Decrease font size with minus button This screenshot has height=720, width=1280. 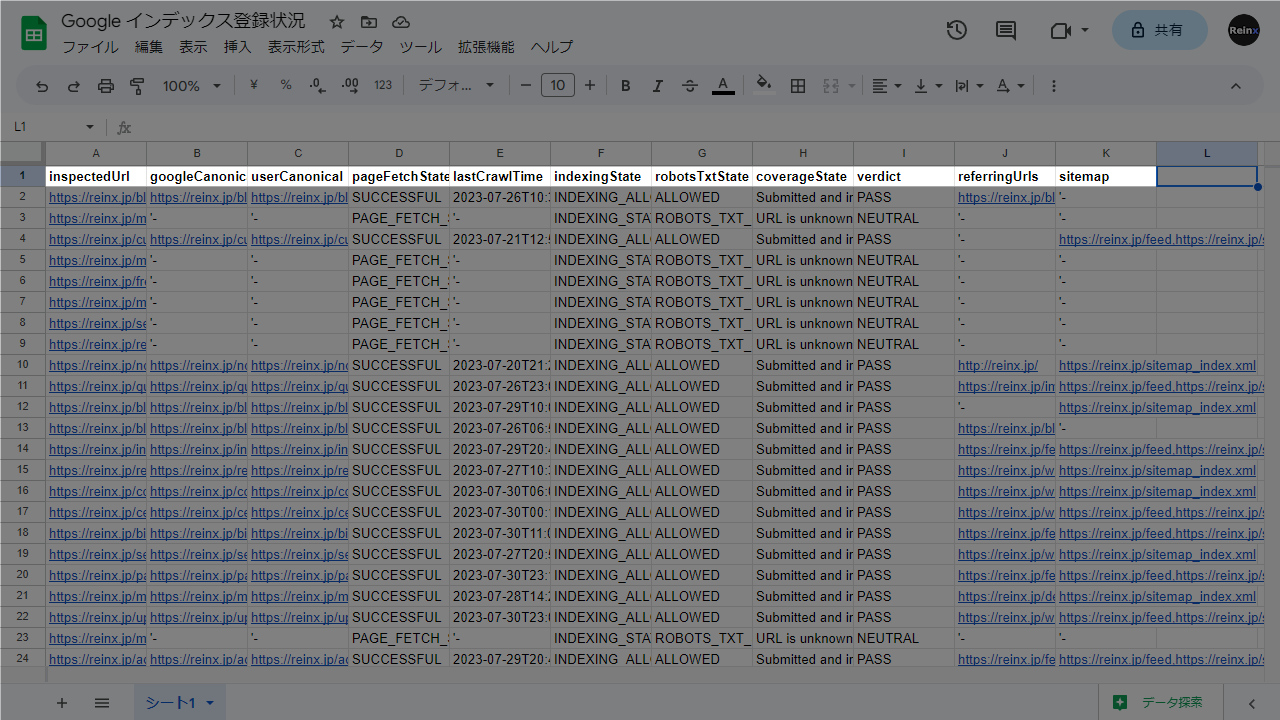pos(526,86)
